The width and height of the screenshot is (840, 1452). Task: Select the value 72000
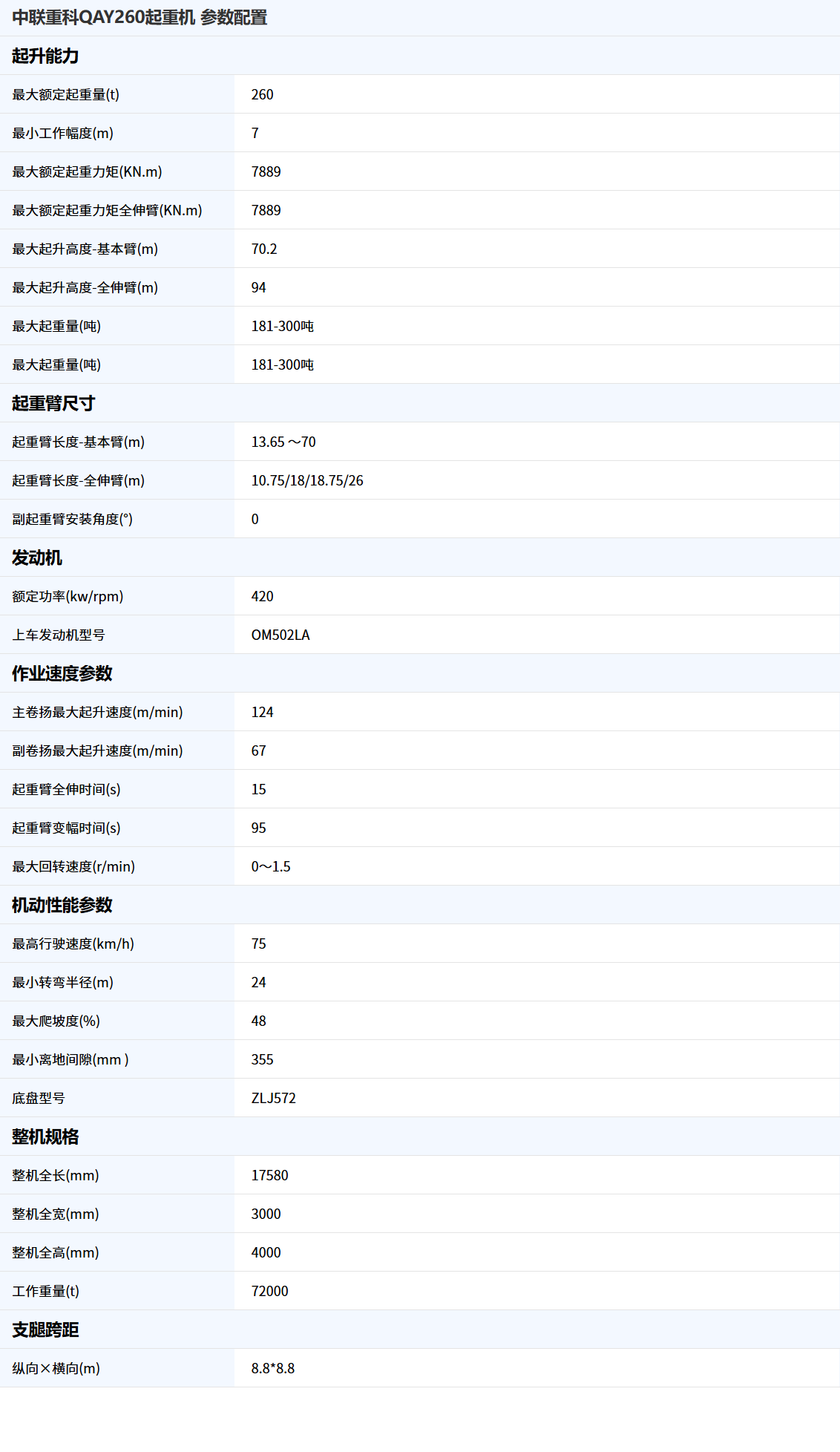pos(270,1291)
